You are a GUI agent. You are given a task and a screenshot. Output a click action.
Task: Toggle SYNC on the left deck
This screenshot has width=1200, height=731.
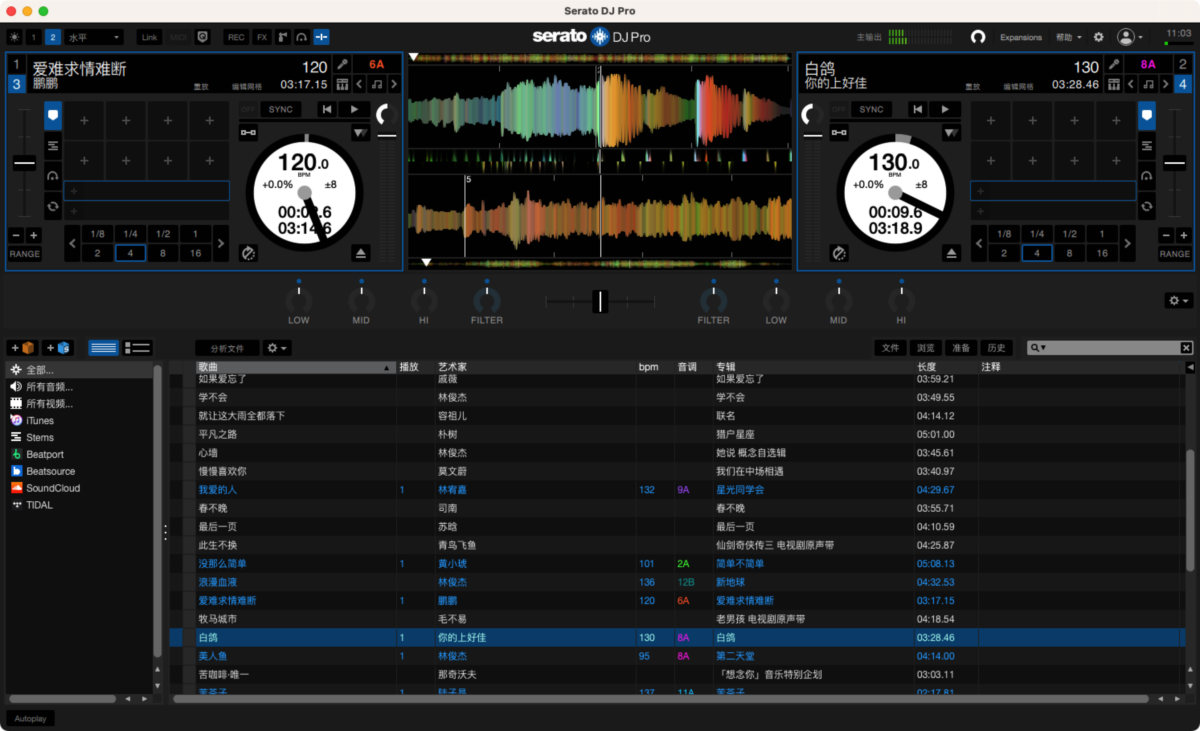[x=281, y=109]
